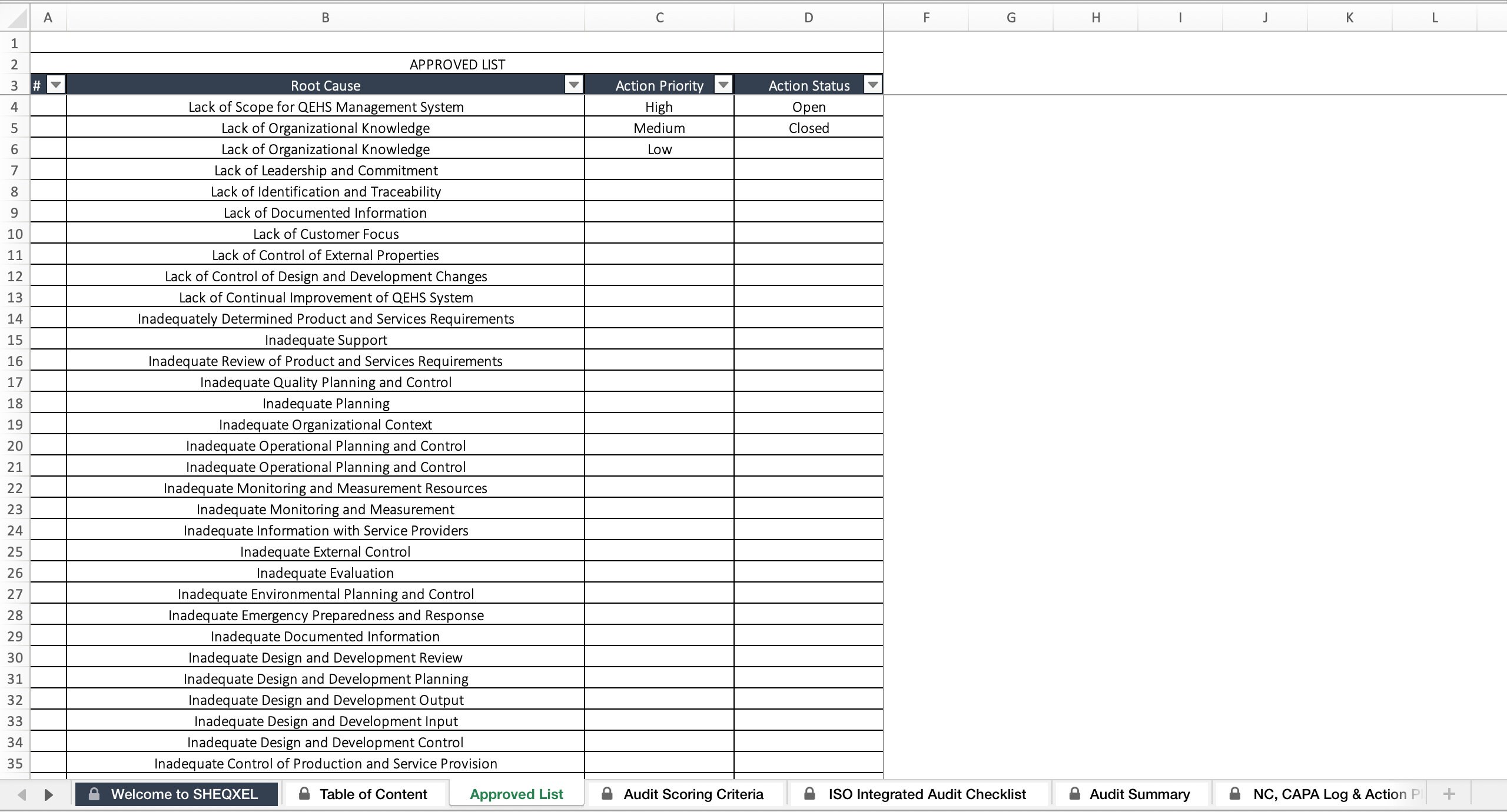
Task: Open the Action Priority filter dropdown
Action: pos(723,84)
